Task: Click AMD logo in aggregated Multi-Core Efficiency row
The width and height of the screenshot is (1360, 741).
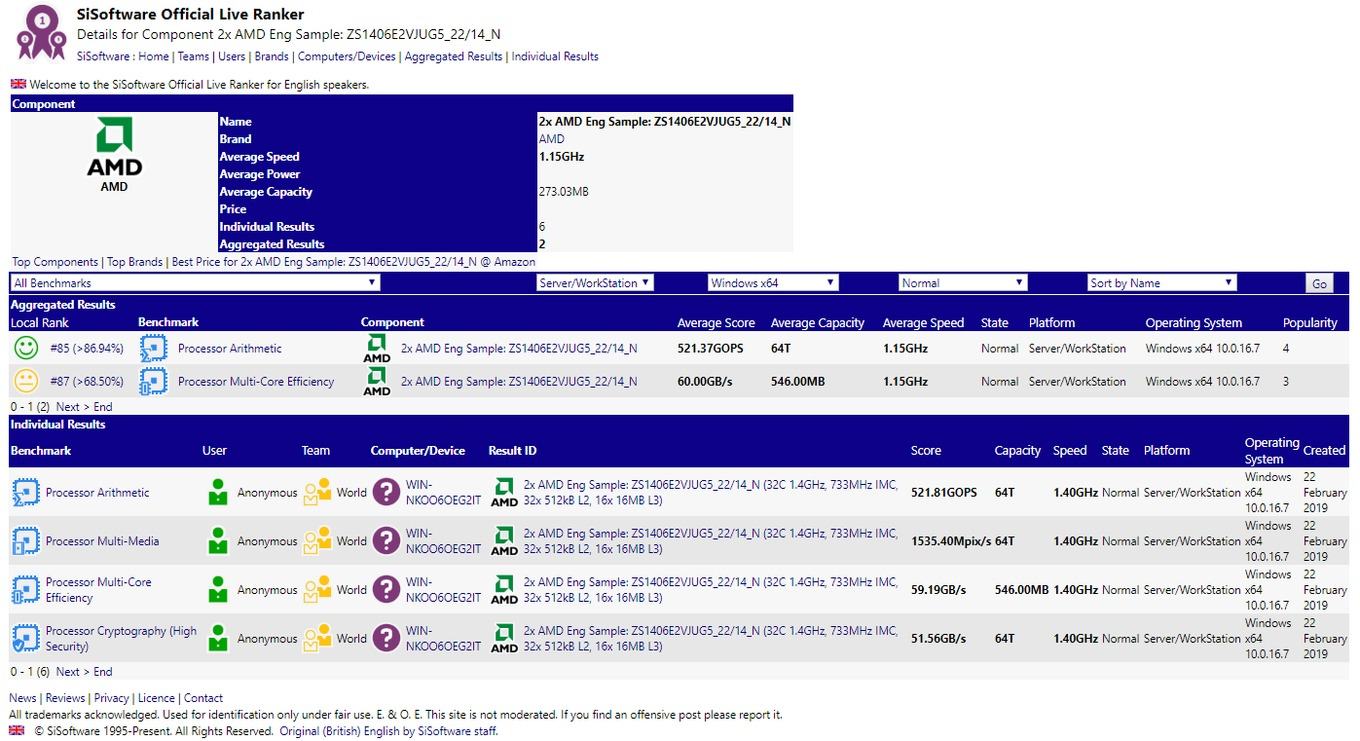Action: pos(377,381)
